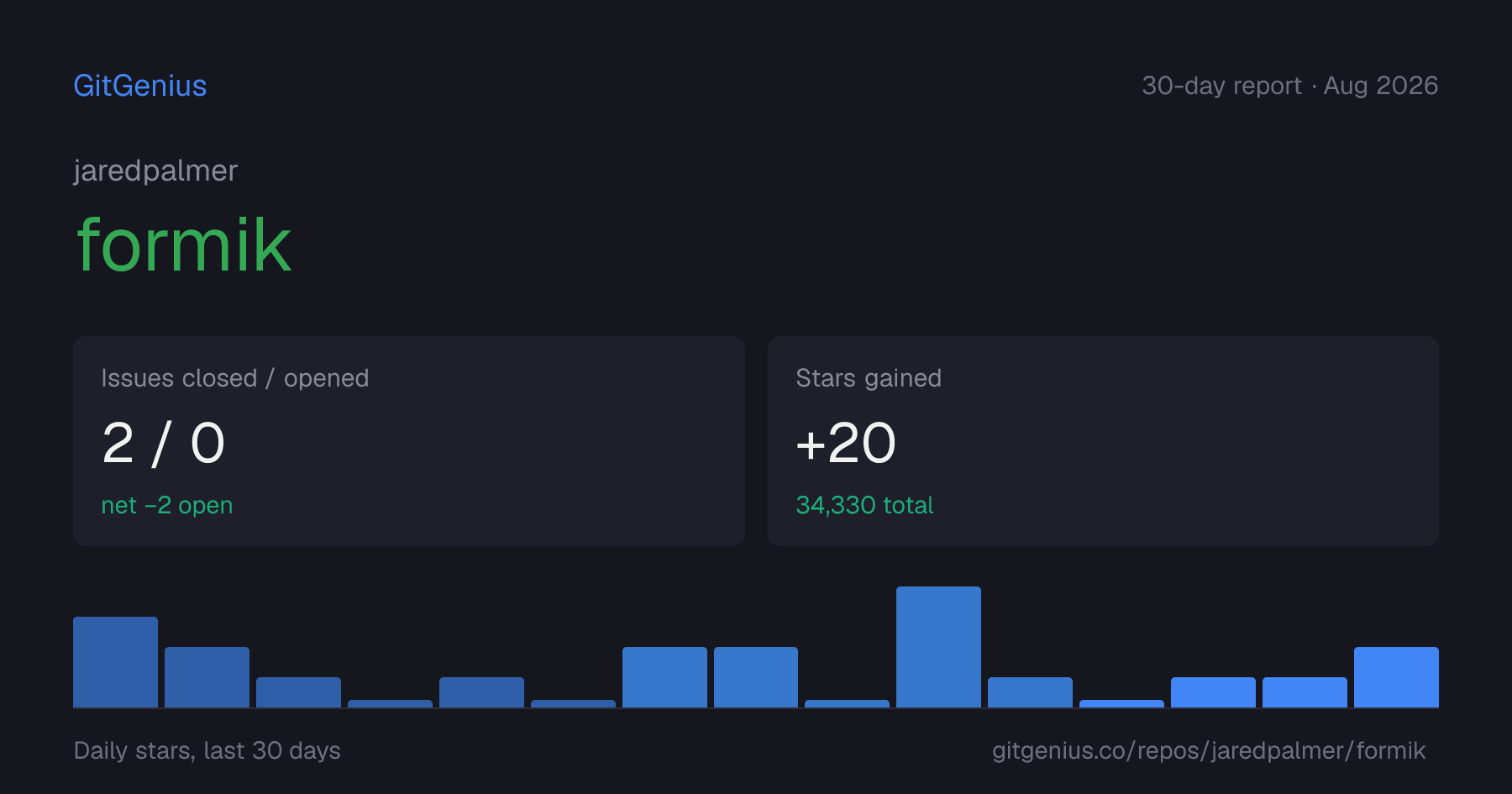Select the 2 / 0 issues value
This screenshot has height=794, width=1512.
163,443
